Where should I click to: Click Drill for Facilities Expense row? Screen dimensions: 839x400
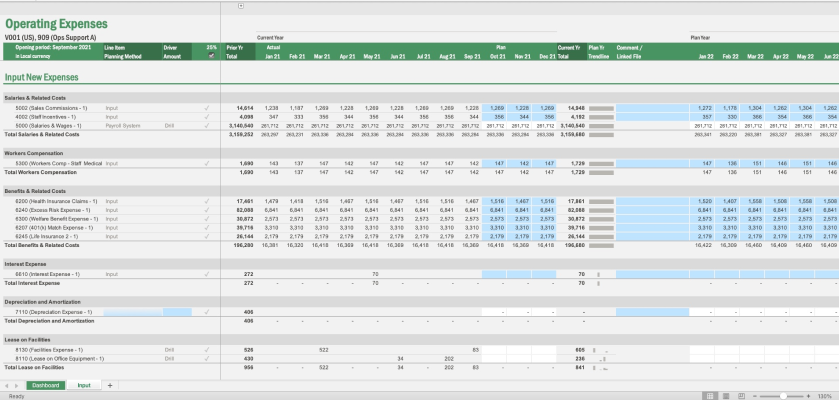pyautogui.click(x=170, y=349)
